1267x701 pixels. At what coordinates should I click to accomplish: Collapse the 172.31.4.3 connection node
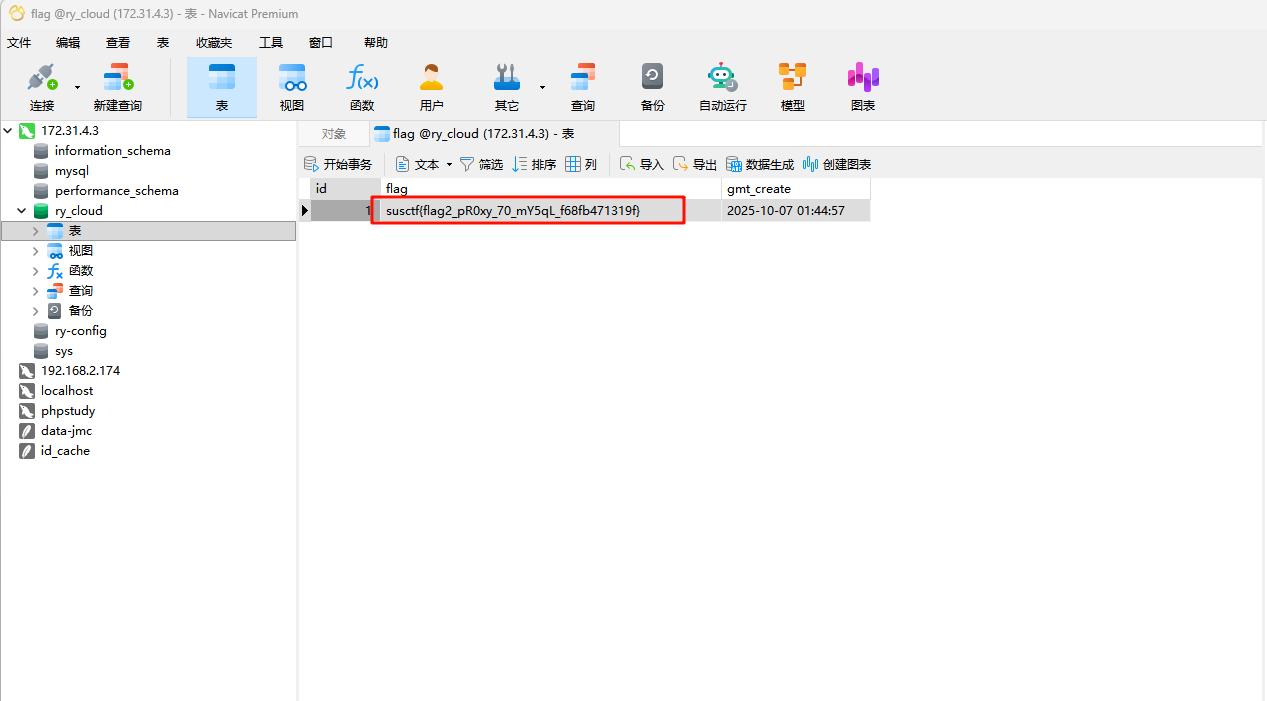(x=9, y=131)
